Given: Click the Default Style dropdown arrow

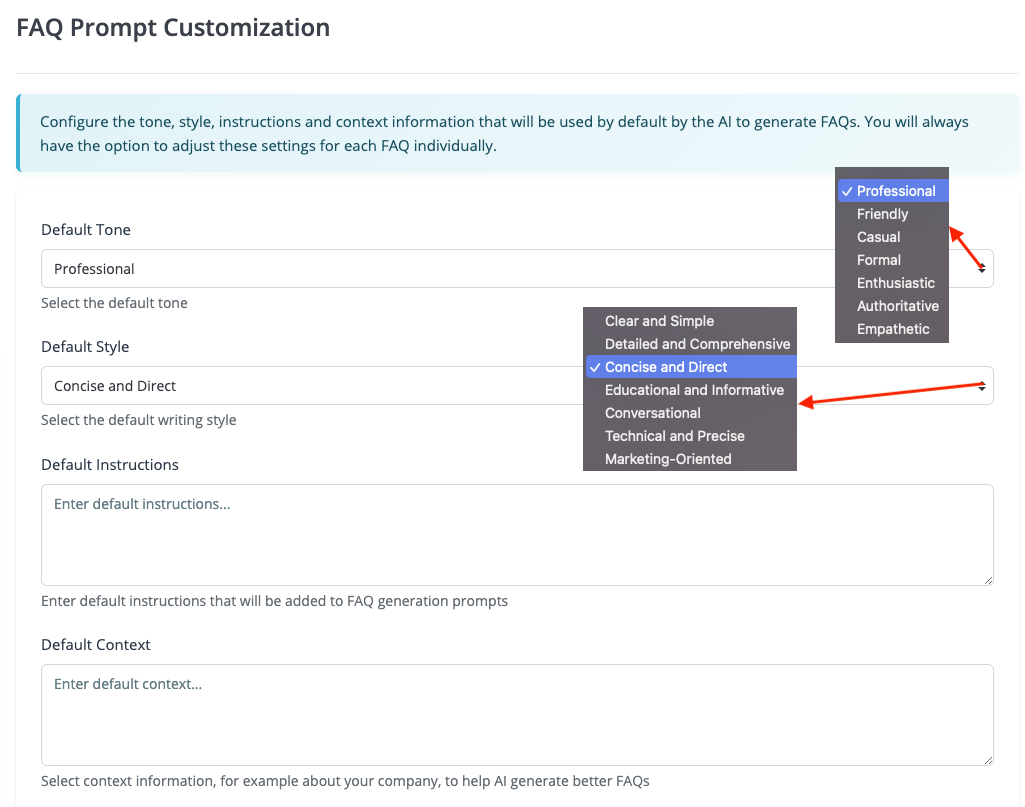Looking at the screenshot, I should (x=982, y=386).
